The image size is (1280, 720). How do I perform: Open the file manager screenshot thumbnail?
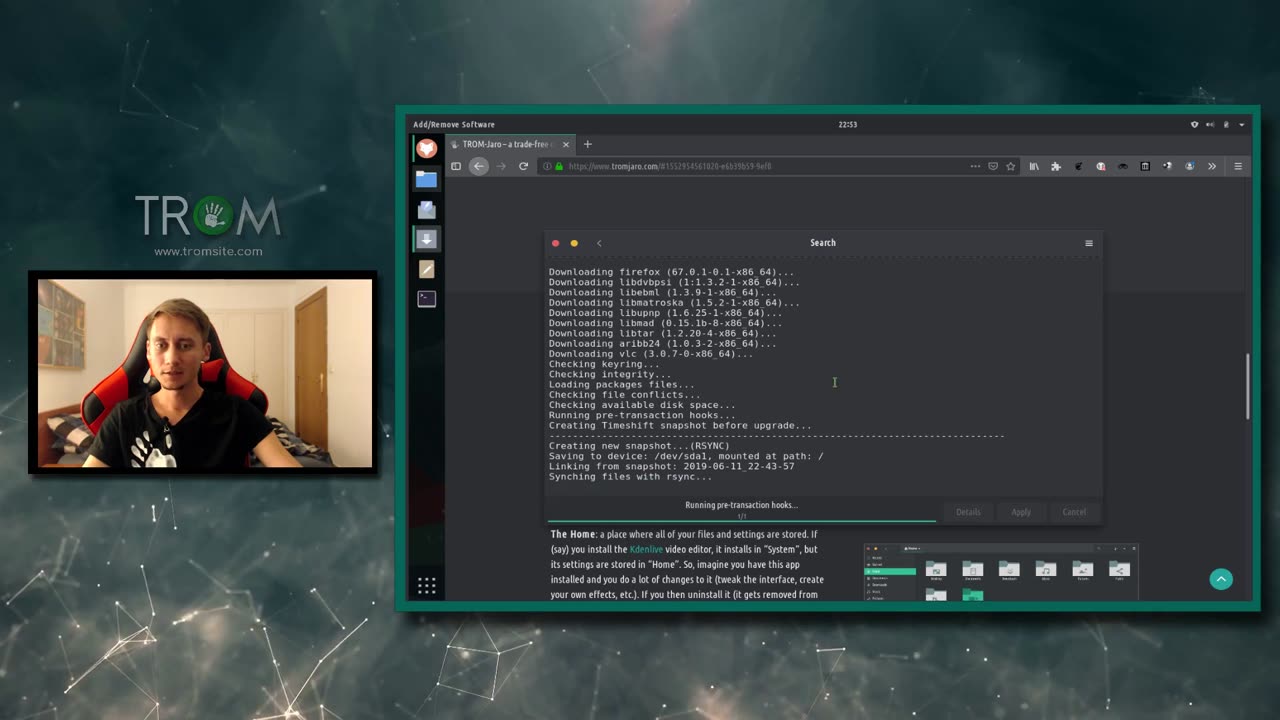pyautogui.click(x=1001, y=572)
